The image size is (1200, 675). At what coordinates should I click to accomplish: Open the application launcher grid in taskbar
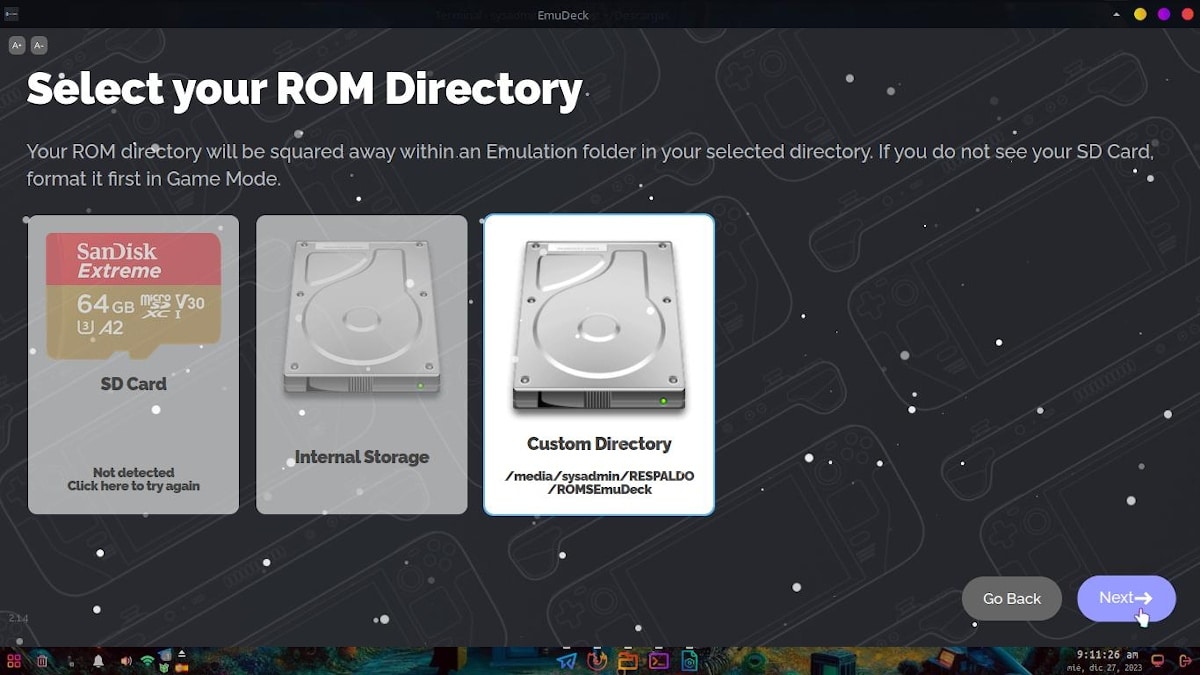point(14,661)
